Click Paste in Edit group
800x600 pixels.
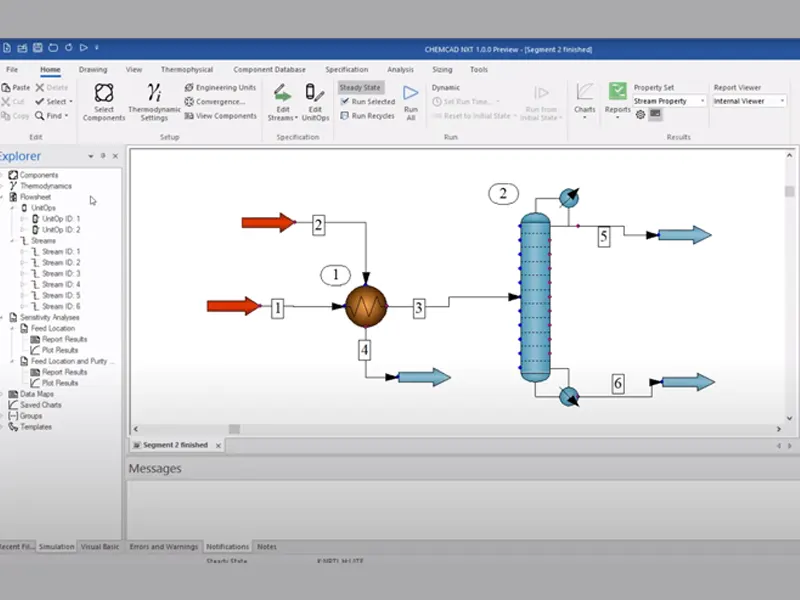point(16,88)
